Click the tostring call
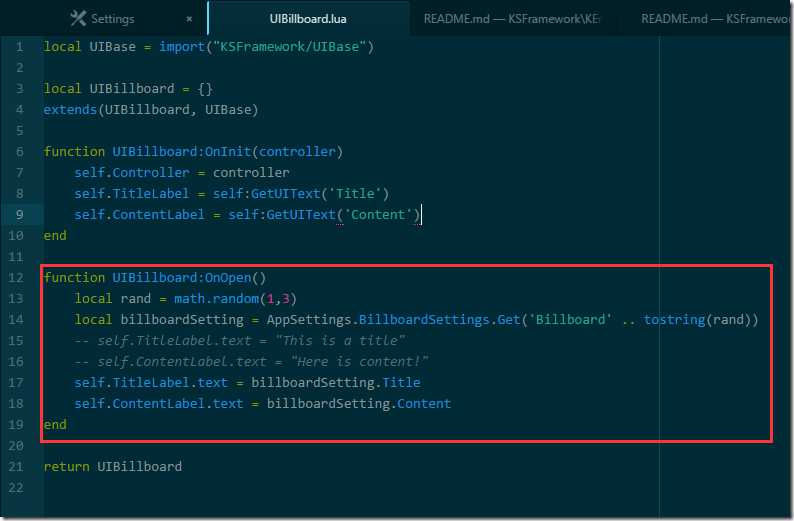The width and height of the screenshot is (794, 521). (674, 319)
